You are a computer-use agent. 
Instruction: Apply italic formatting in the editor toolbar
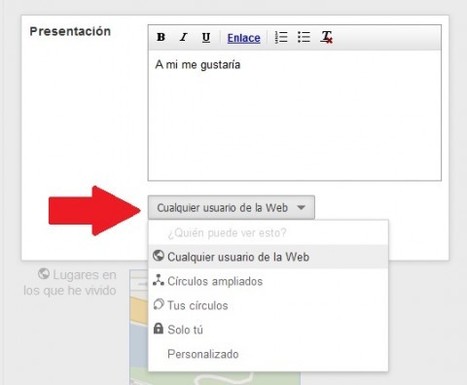point(184,37)
